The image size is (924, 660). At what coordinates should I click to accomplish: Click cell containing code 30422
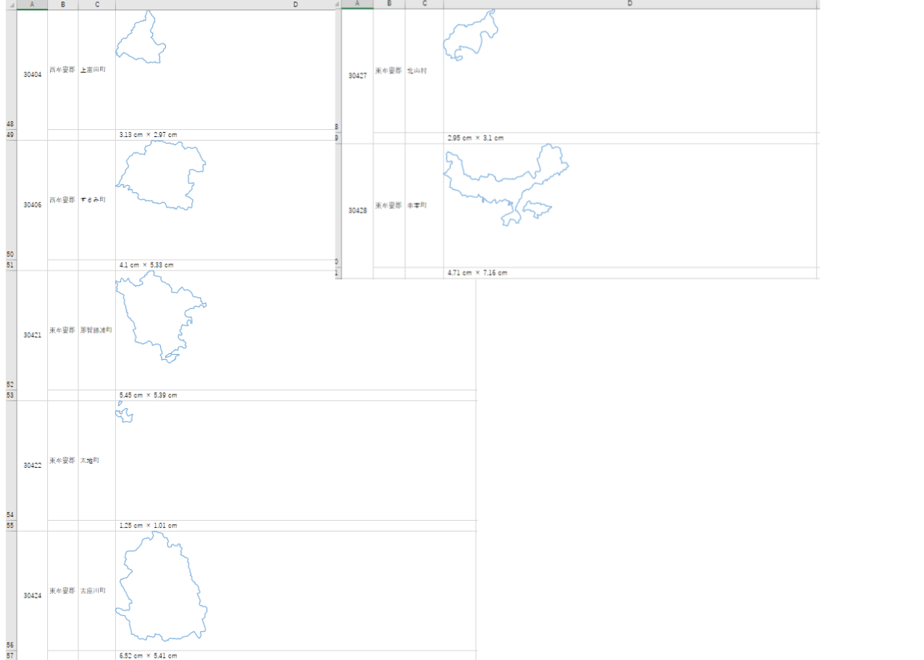pyautogui.click(x=32, y=466)
